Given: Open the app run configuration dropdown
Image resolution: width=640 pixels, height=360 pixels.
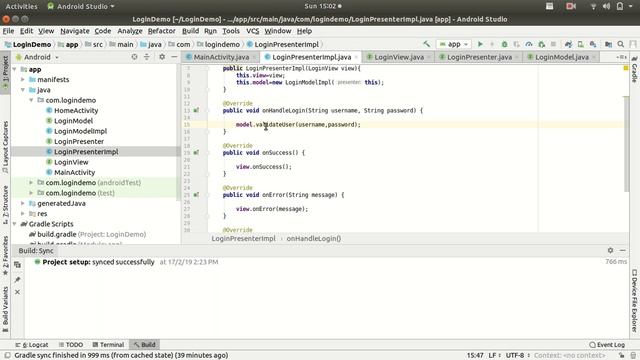Looking at the screenshot, I should [x=454, y=44].
